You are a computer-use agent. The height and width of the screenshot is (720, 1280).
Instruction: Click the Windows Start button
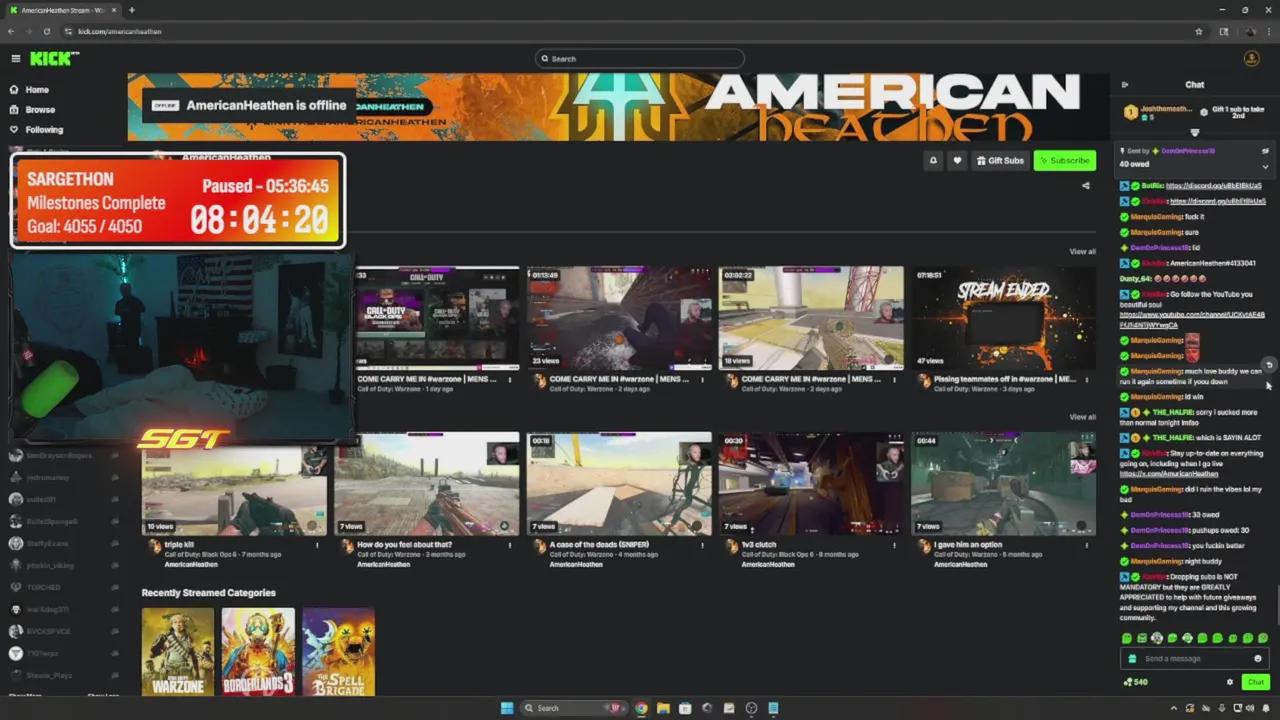(507, 708)
